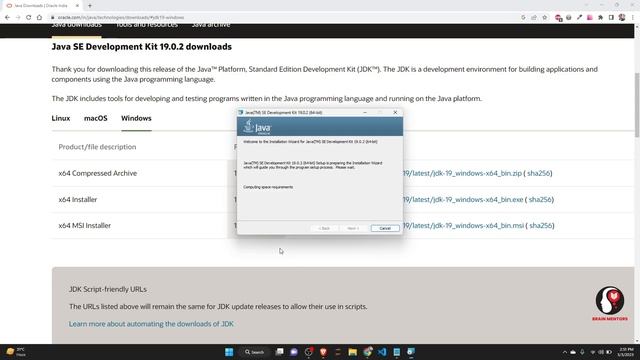This screenshot has width=640, height=360.
Task: Click the 'x64 Compressed Archive' row label
Action: (x=98, y=173)
